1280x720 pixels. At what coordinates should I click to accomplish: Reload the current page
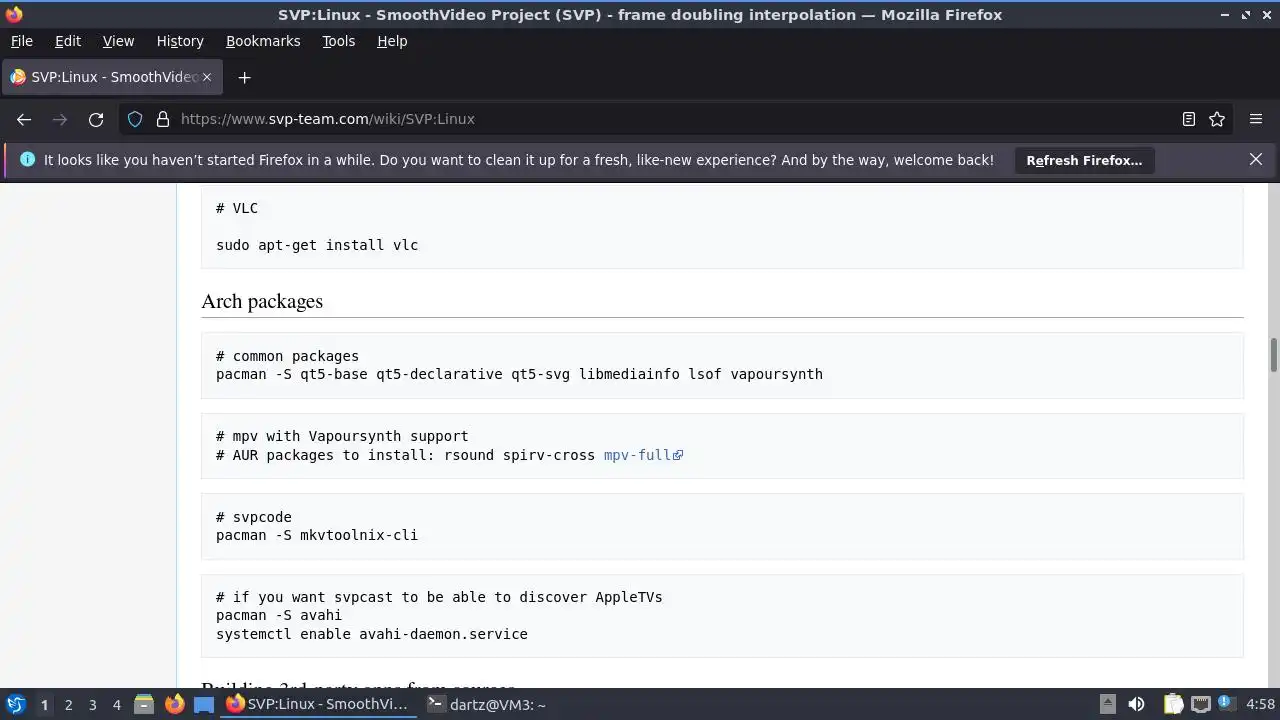(96, 119)
